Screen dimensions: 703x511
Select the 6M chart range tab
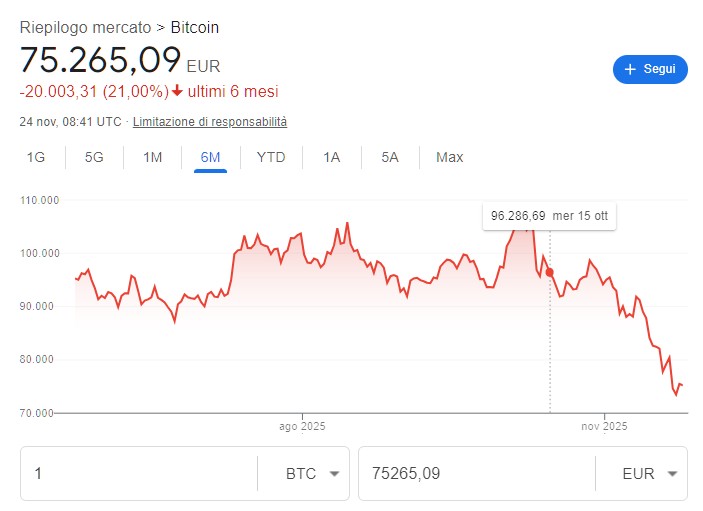point(210,157)
